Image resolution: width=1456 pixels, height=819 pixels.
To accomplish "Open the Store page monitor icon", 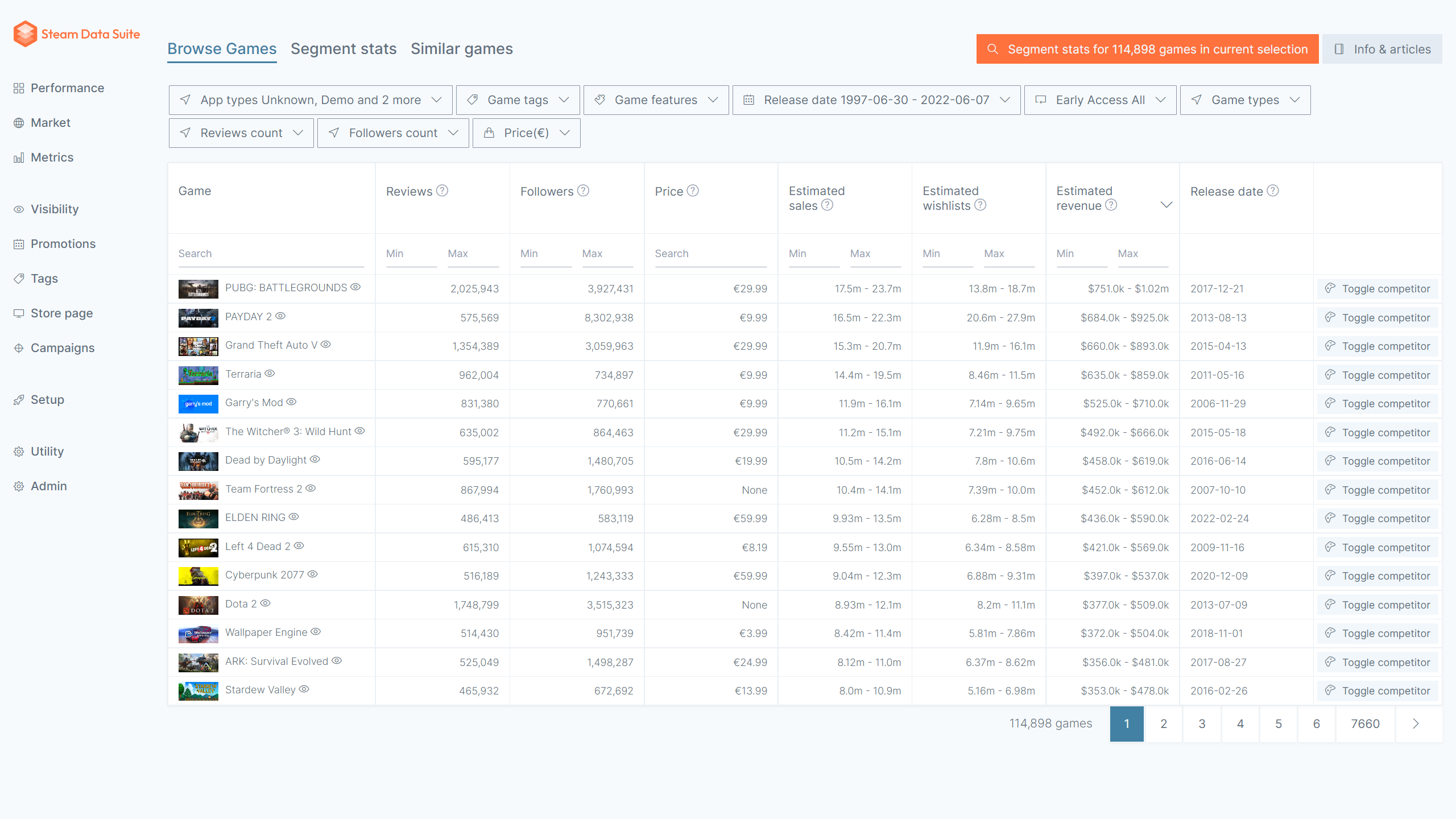I will click(x=19, y=313).
